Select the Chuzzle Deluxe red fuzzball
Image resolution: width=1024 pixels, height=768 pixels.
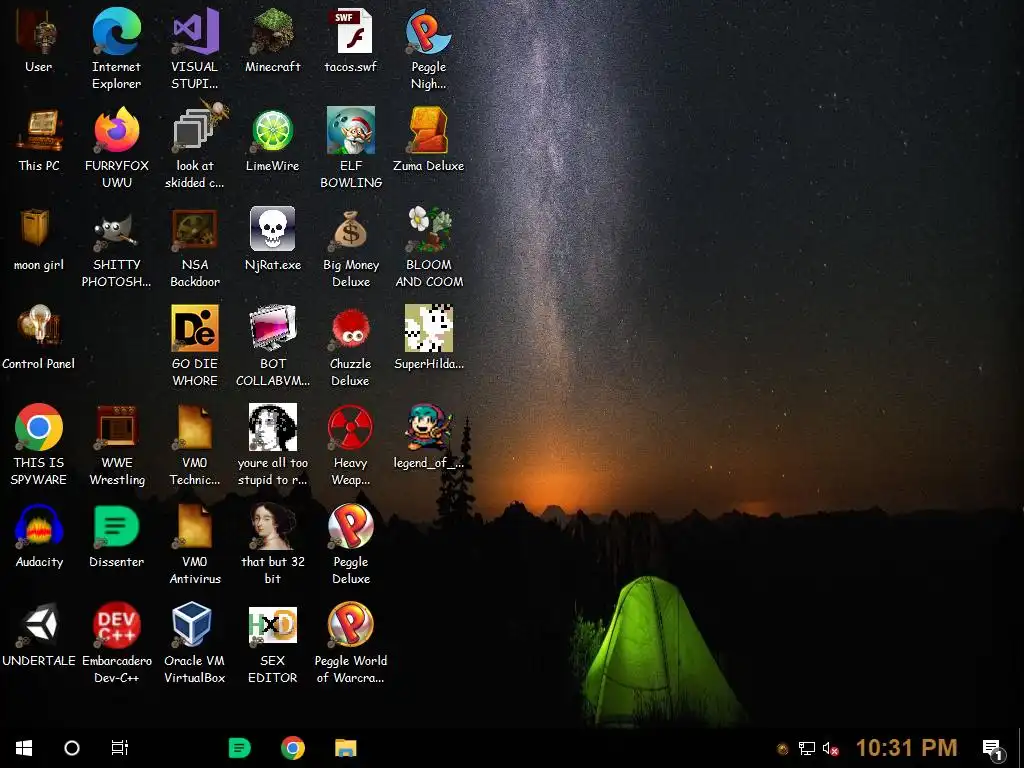click(351, 328)
